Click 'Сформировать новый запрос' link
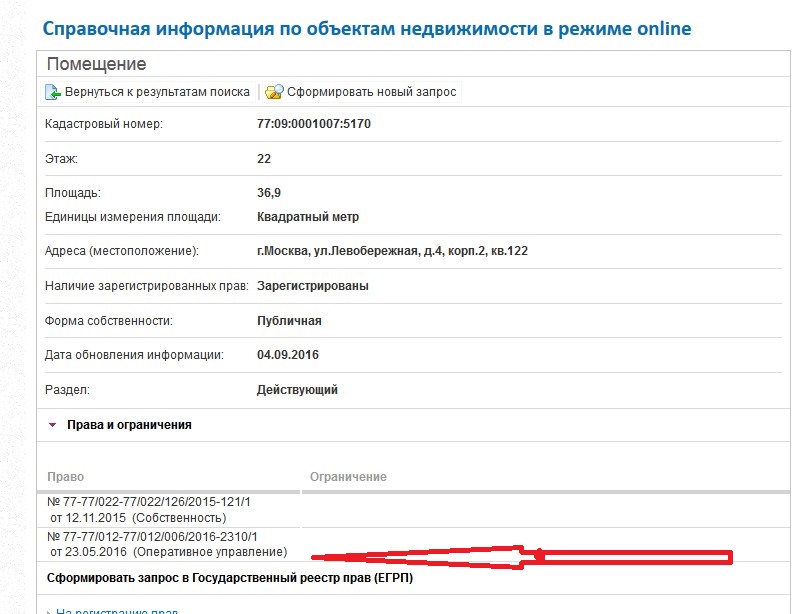The width and height of the screenshot is (796, 614). click(371, 92)
